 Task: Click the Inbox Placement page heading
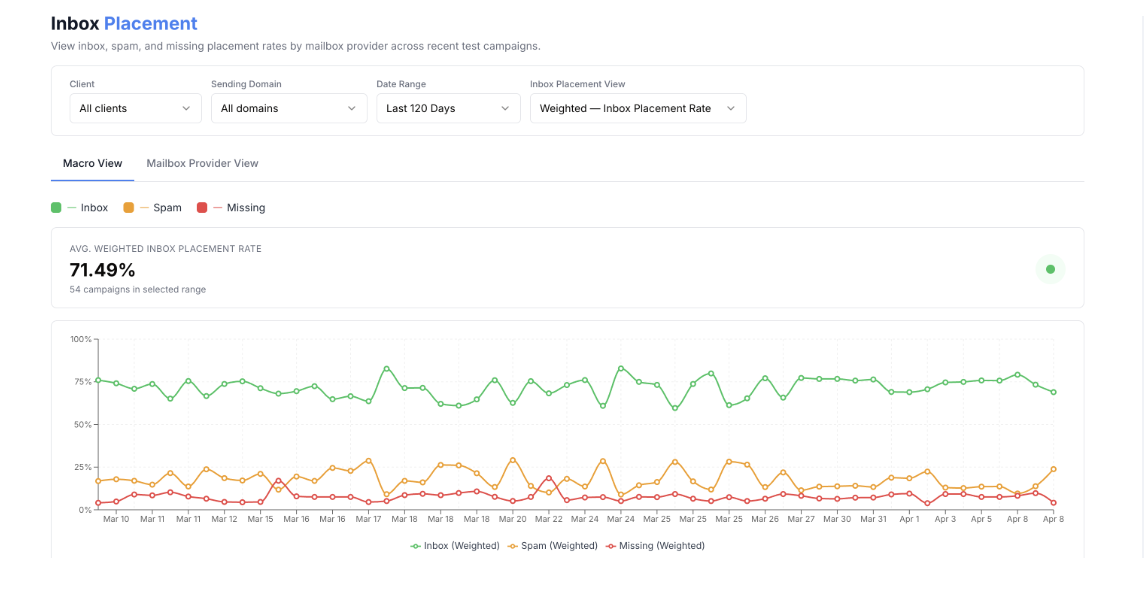click(124, 23)
